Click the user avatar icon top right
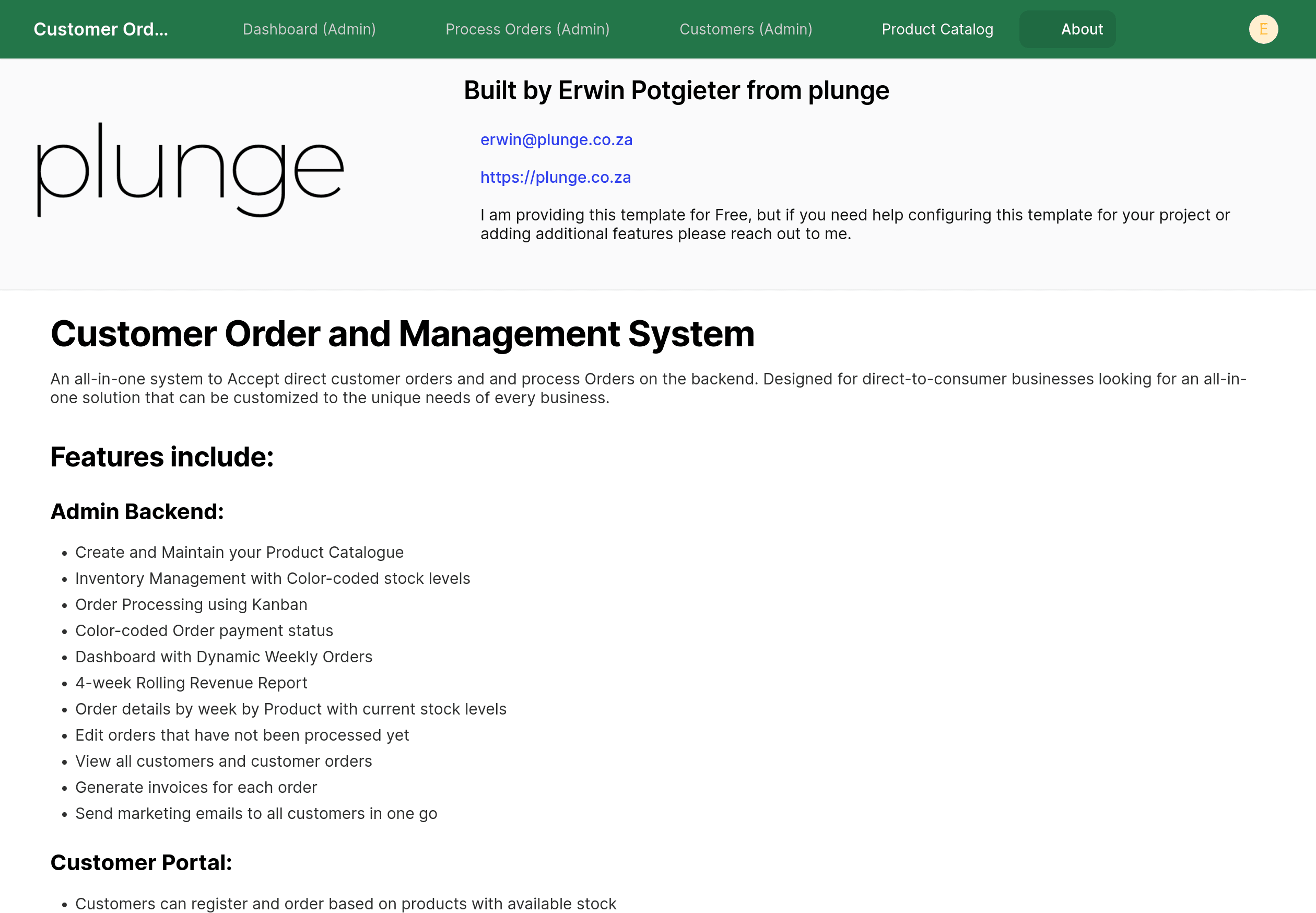 [x=1263, y=29]
